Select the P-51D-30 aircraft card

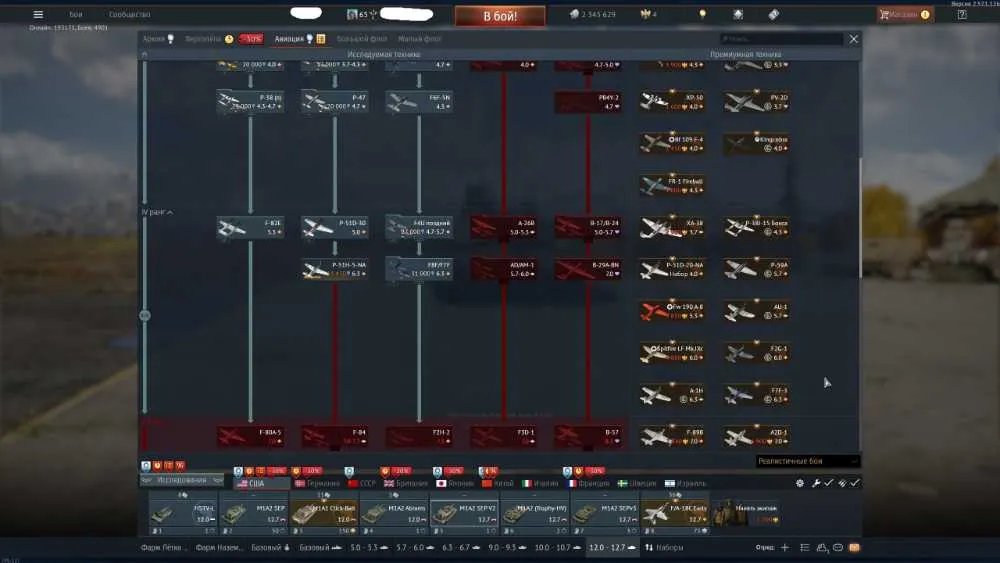[x=335, y=228]
